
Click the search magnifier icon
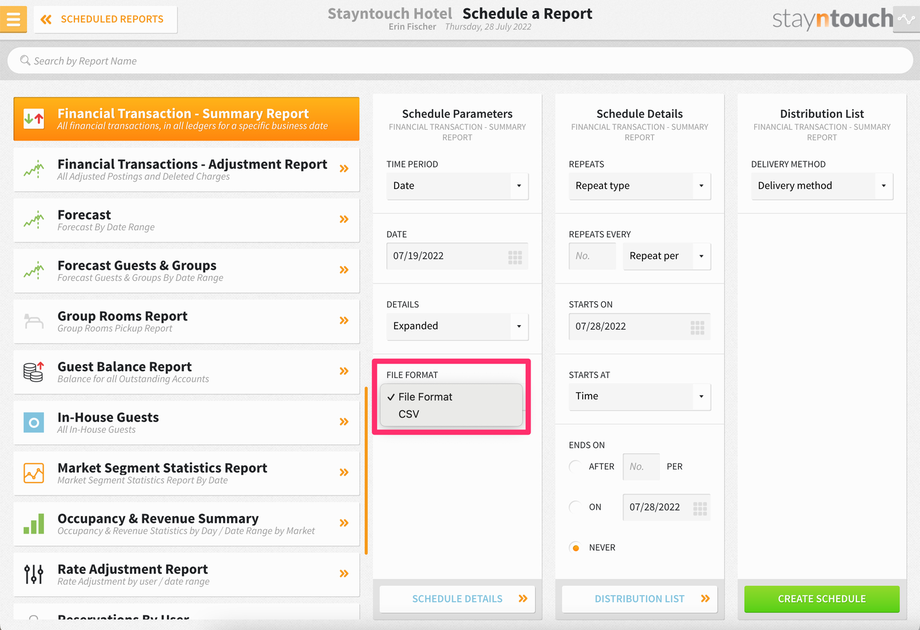pos(25,60)
